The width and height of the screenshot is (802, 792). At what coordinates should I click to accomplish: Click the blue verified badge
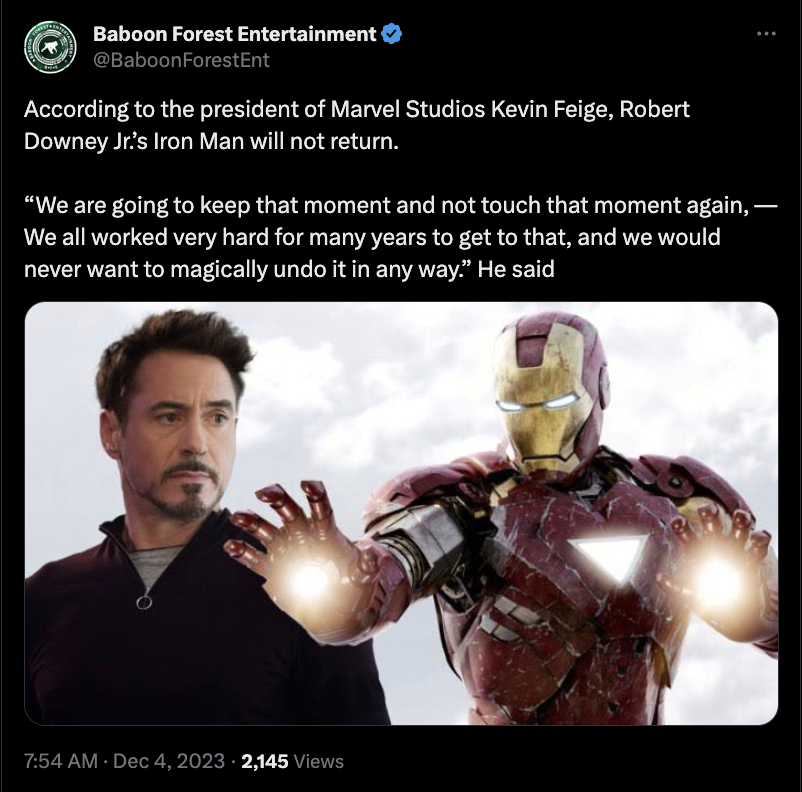pyautogui.click(x=392, y=35)
